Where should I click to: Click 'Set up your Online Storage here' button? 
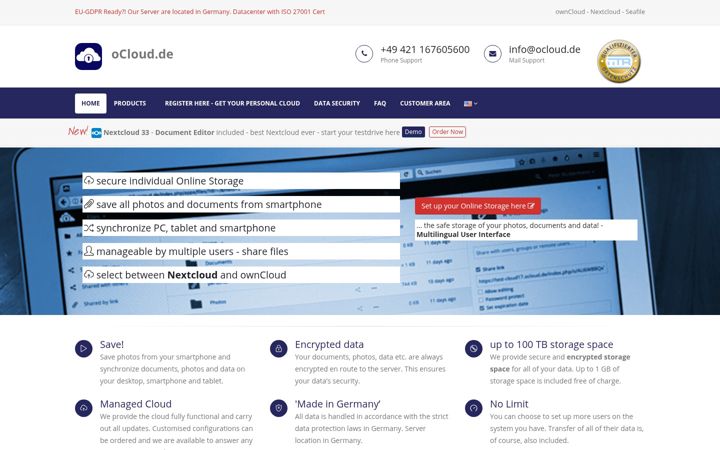click(x=478, y=206)
